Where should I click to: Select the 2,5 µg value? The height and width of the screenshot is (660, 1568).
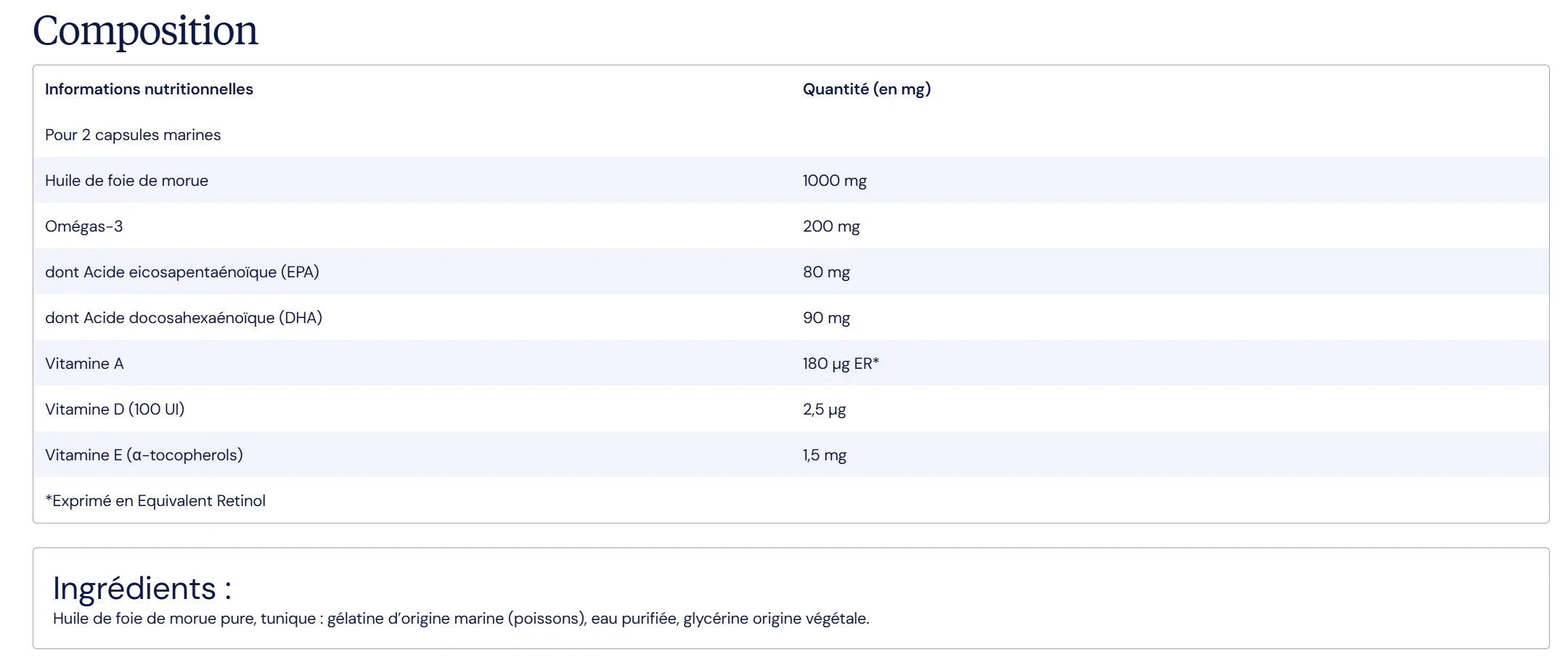coord(824,410)
